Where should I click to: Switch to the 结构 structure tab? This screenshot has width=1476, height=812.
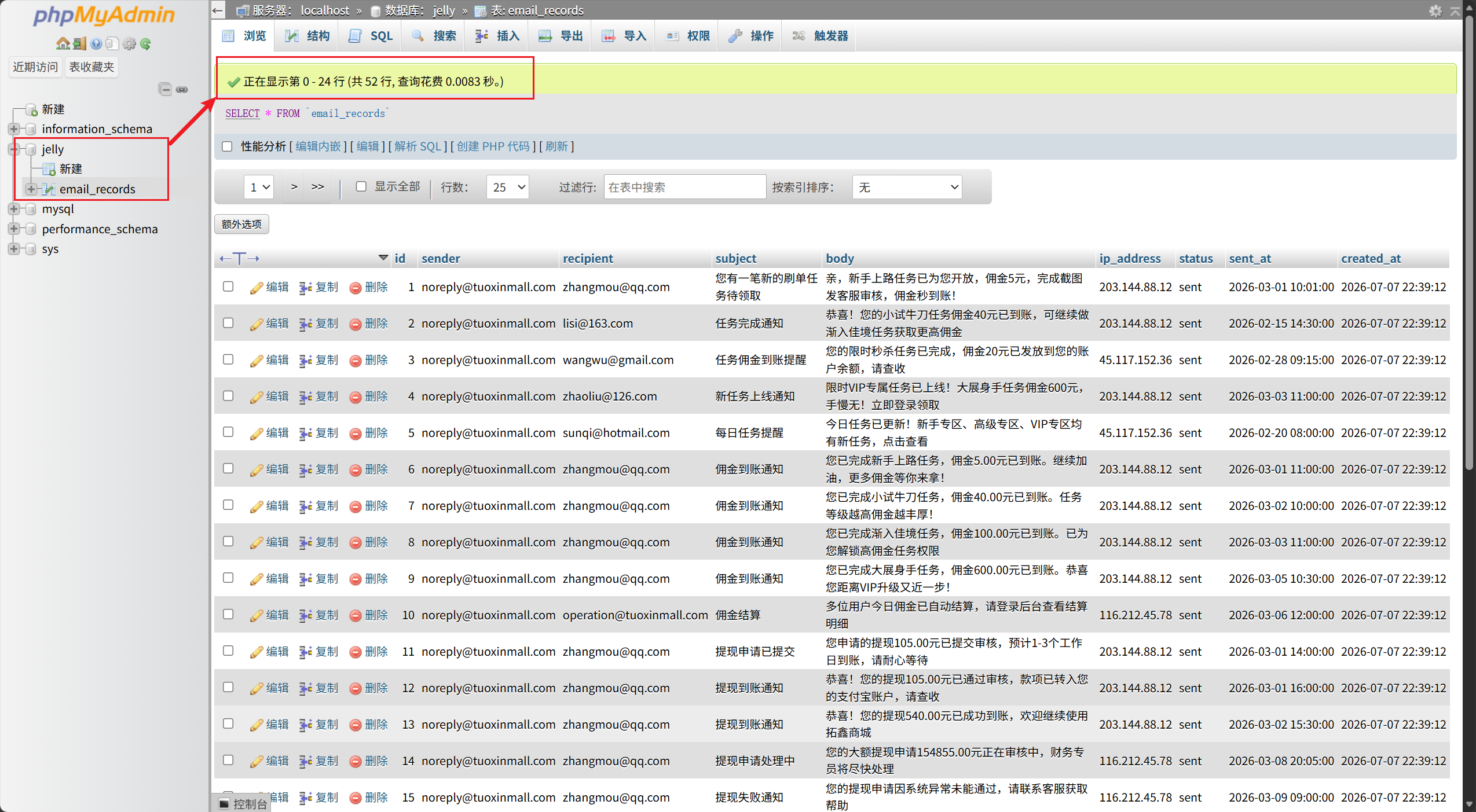tap(307, 36)
